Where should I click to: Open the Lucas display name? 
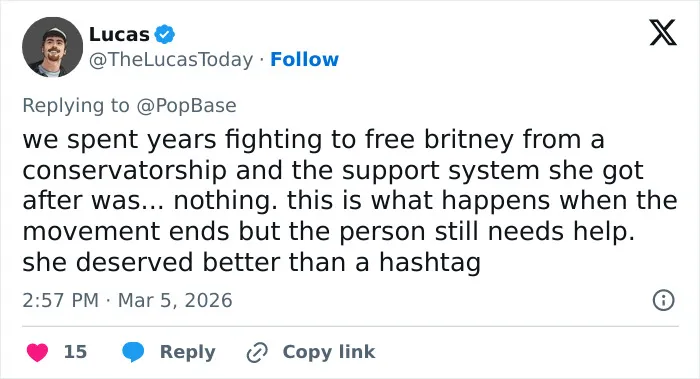point(119,34)
